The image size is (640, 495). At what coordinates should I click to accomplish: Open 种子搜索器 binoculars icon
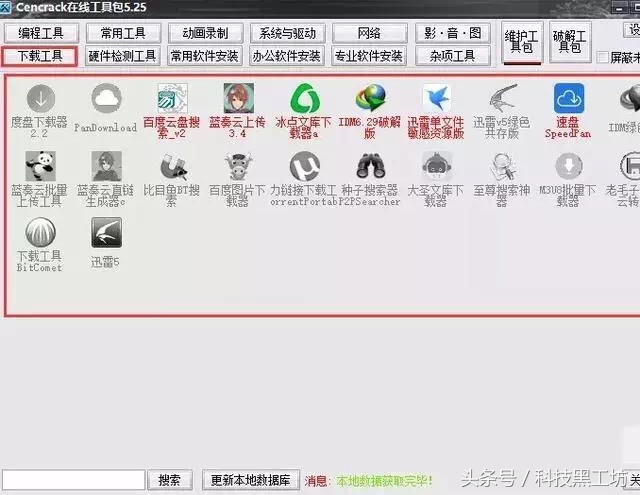coord(371,166)
